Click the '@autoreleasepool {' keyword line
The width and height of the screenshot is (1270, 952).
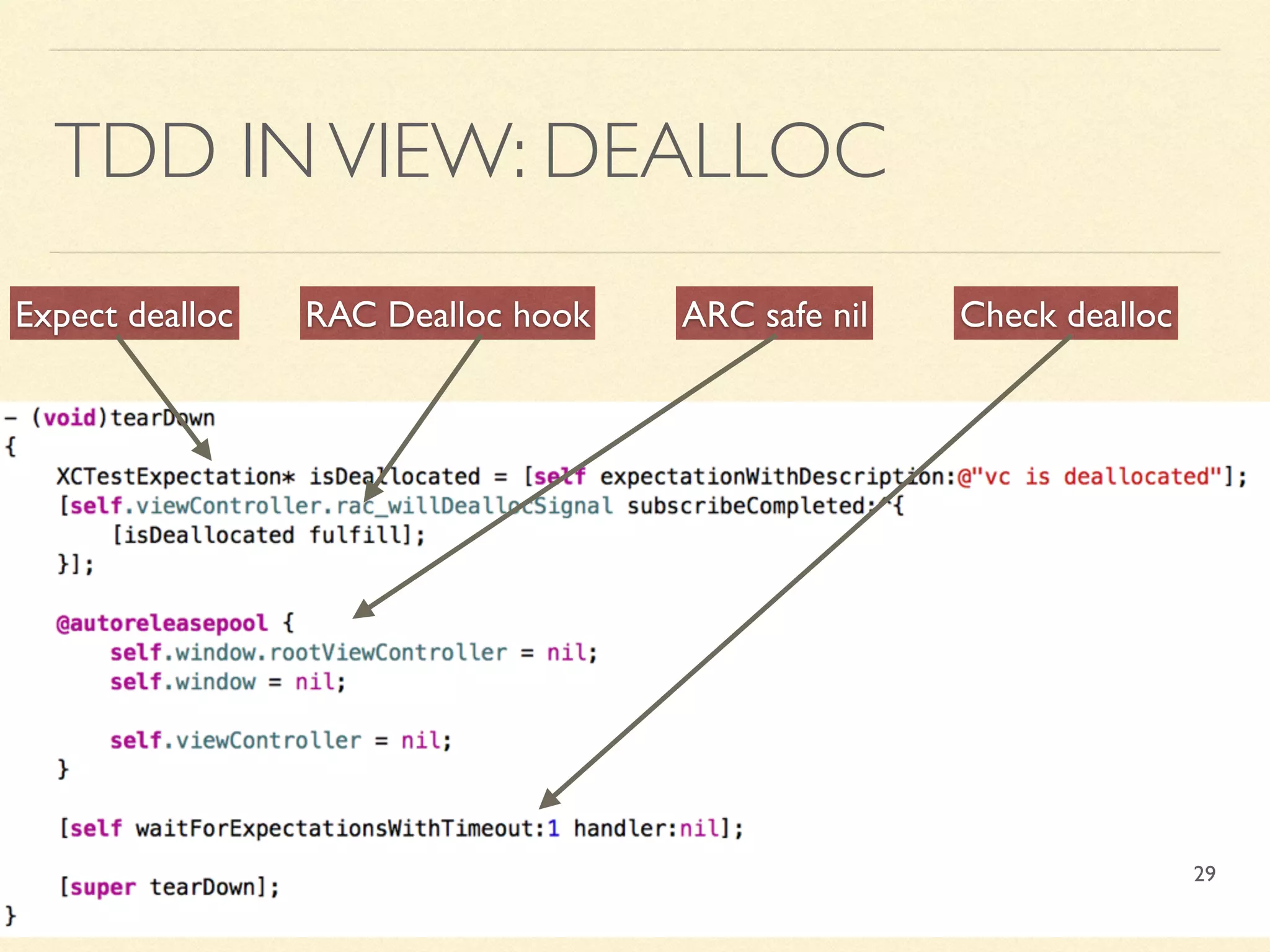click(175, 623)
